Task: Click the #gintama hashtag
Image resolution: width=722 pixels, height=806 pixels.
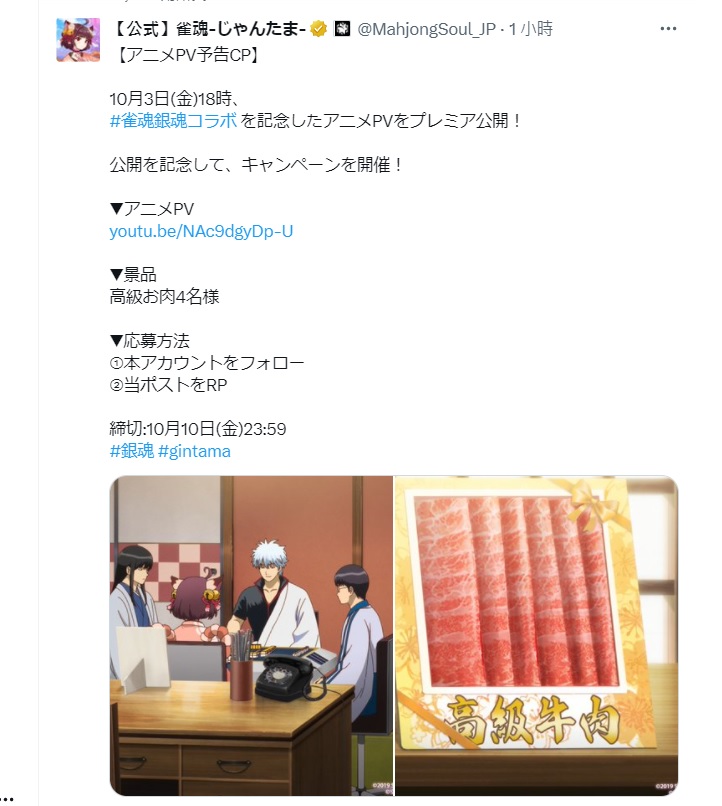Action: [x=194, y=451]
